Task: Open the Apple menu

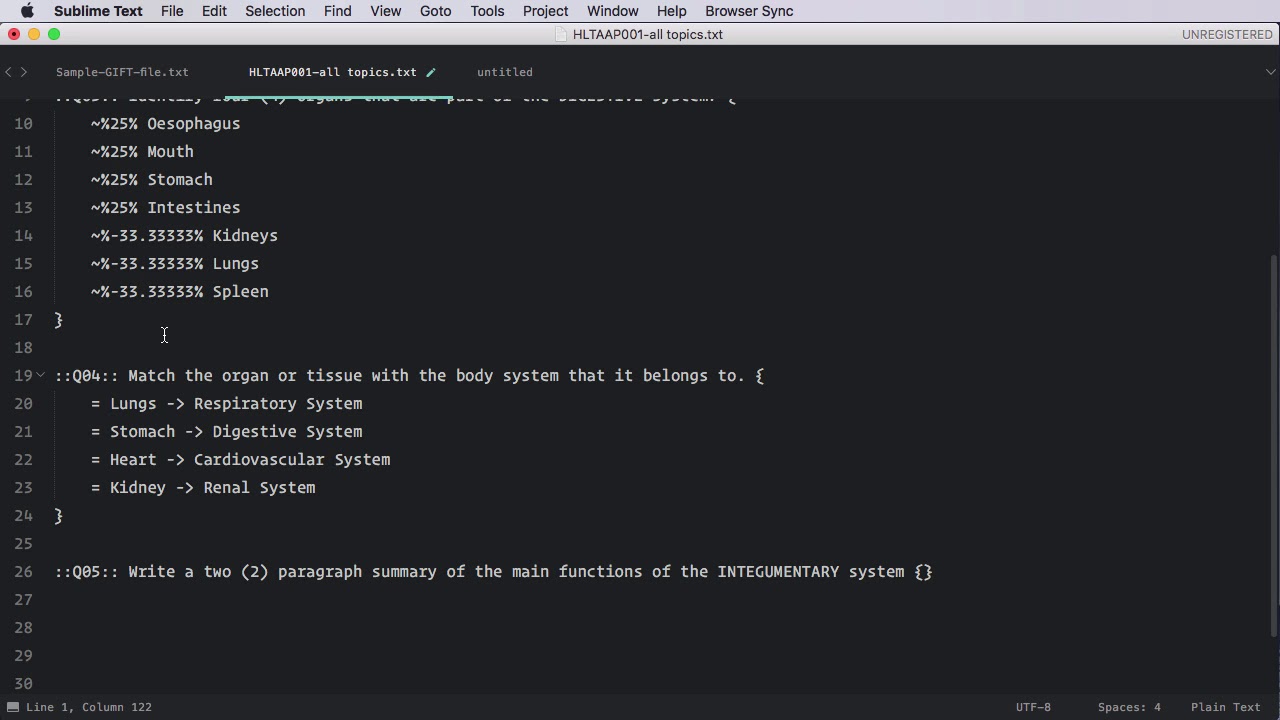Action: (27, 11)
